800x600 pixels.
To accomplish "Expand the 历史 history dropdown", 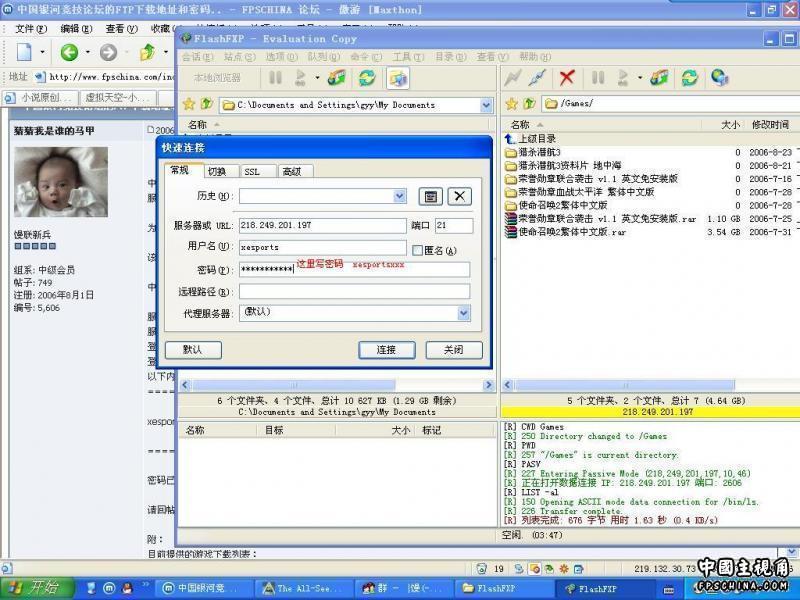I will (399, 196).
